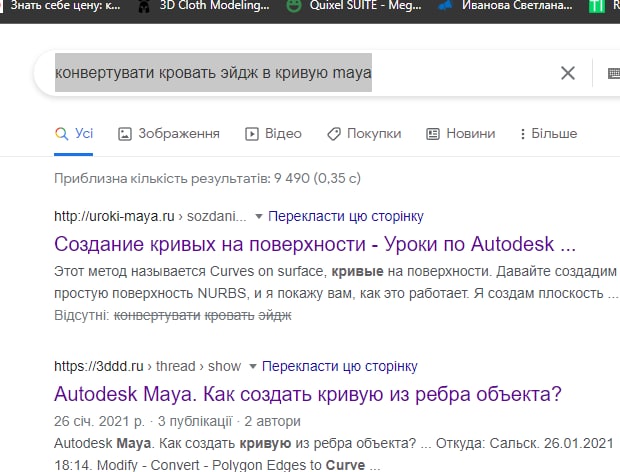The height and width of the screenshot is (472, 620).
Task: Expand the Більше menu
Action: 548,134
